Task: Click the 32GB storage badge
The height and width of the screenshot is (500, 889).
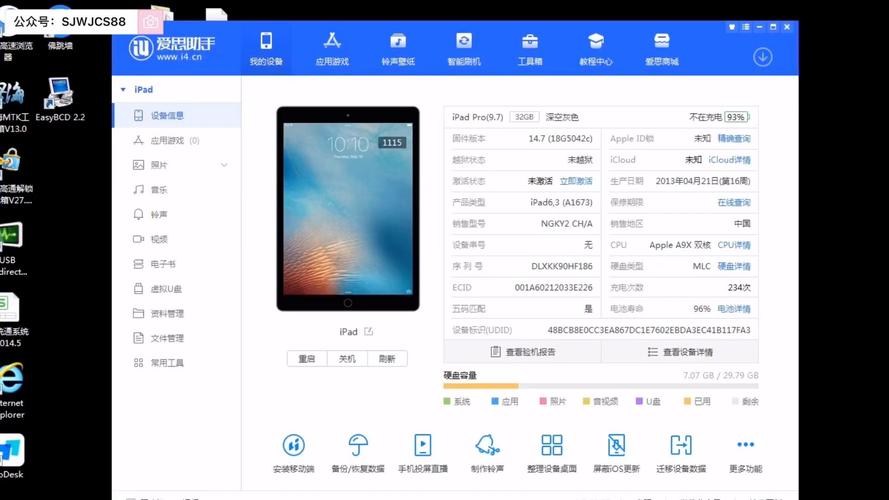Action: pyautogui.click(x=524, y=117)
